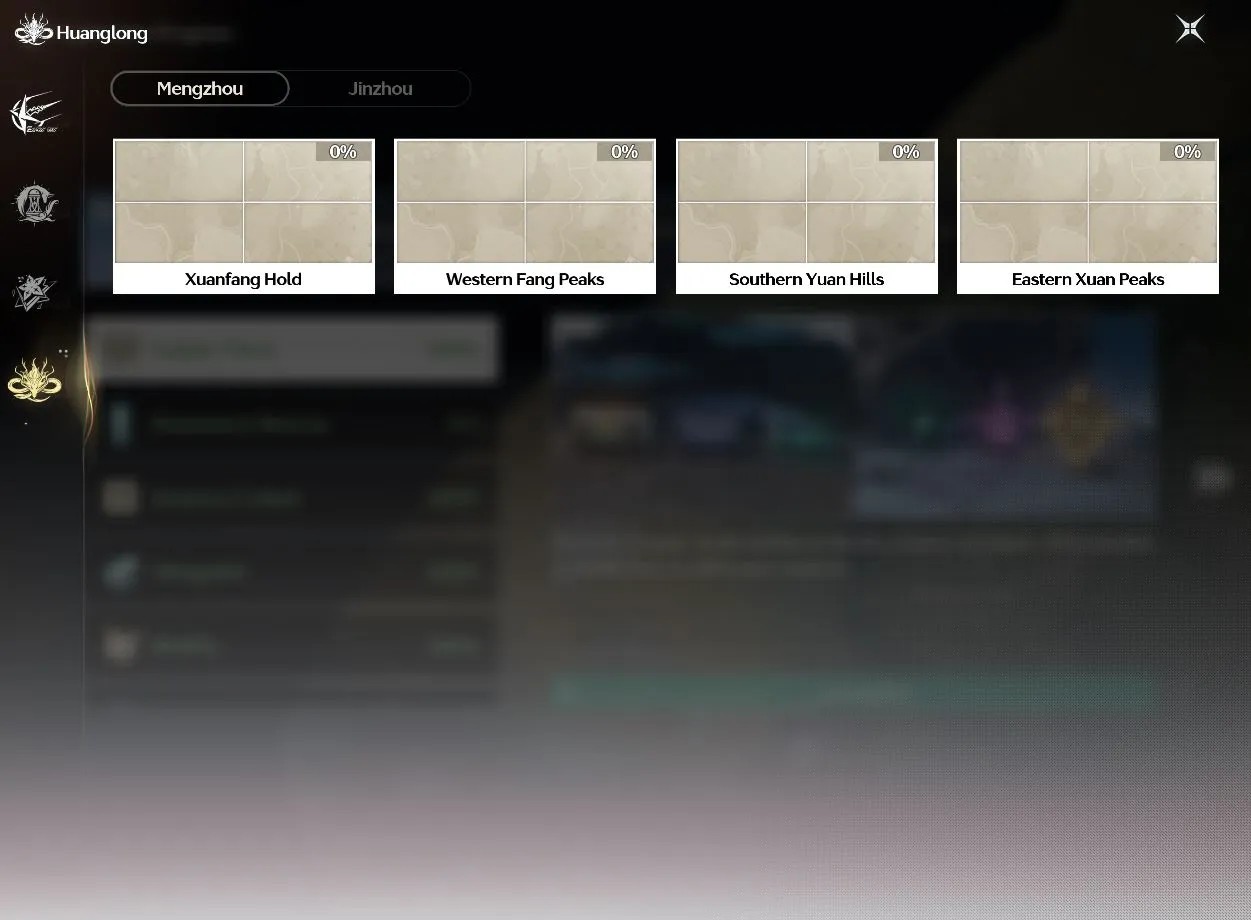This screenshot has width=1251, height=920.
Task: Select the star-flower region emblem in sidebar
Action: pos(35,292)
